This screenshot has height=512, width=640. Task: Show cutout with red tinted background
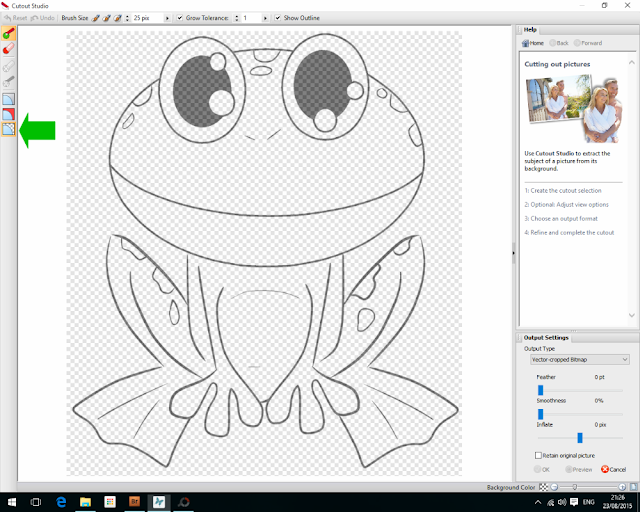click(9, 114)
